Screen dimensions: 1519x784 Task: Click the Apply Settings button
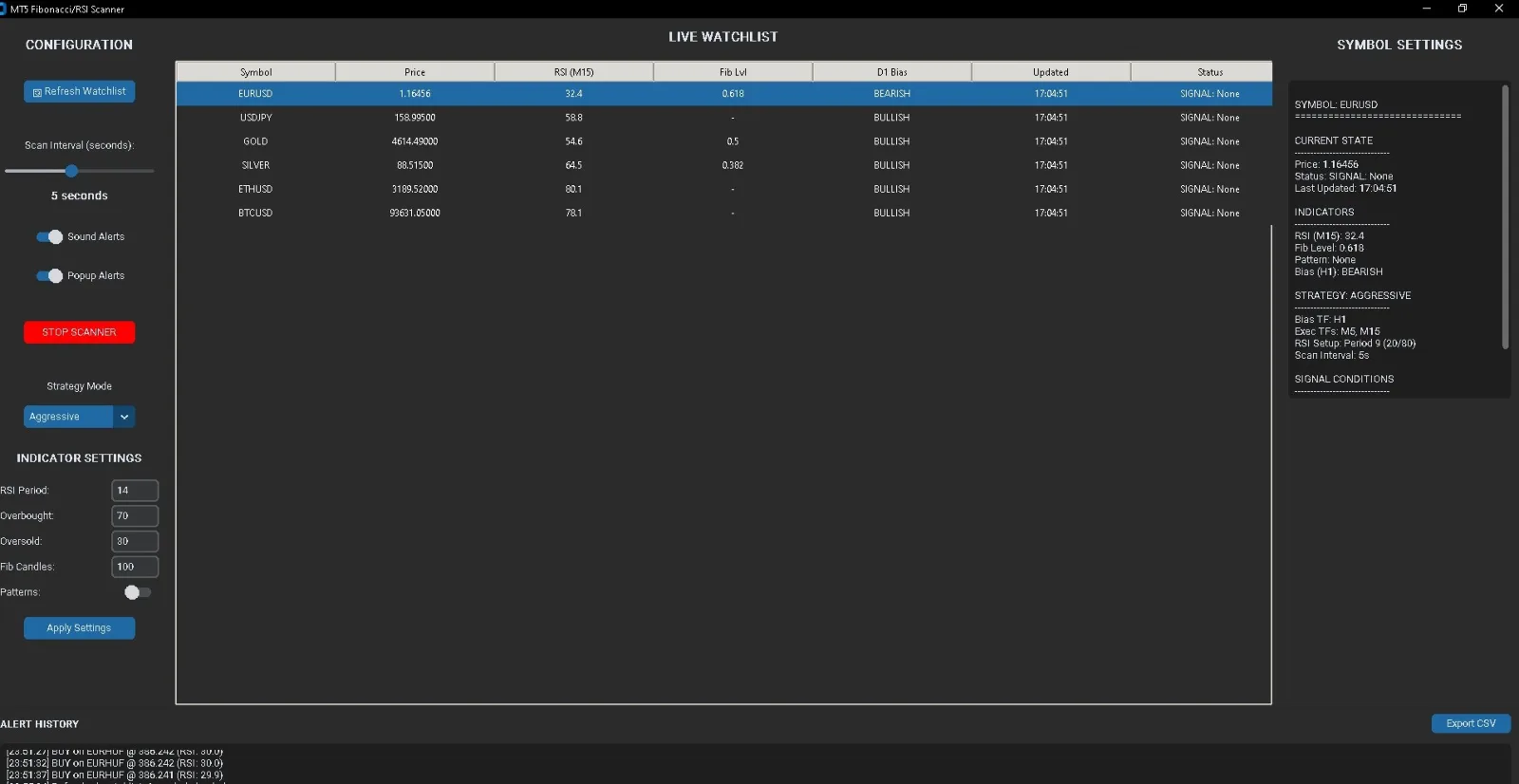tap(79, 628)
